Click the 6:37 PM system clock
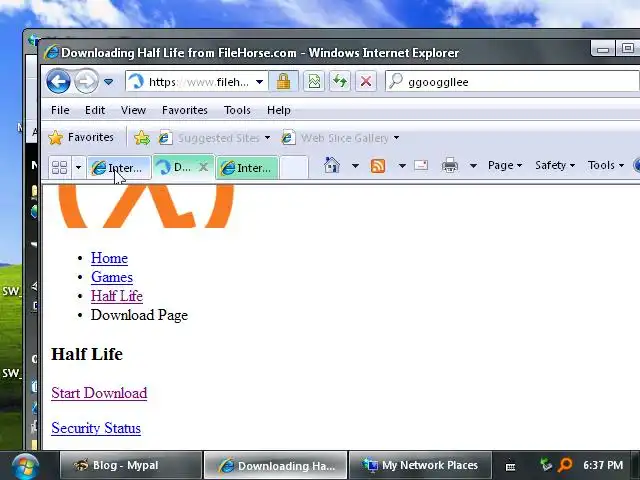 603,465
